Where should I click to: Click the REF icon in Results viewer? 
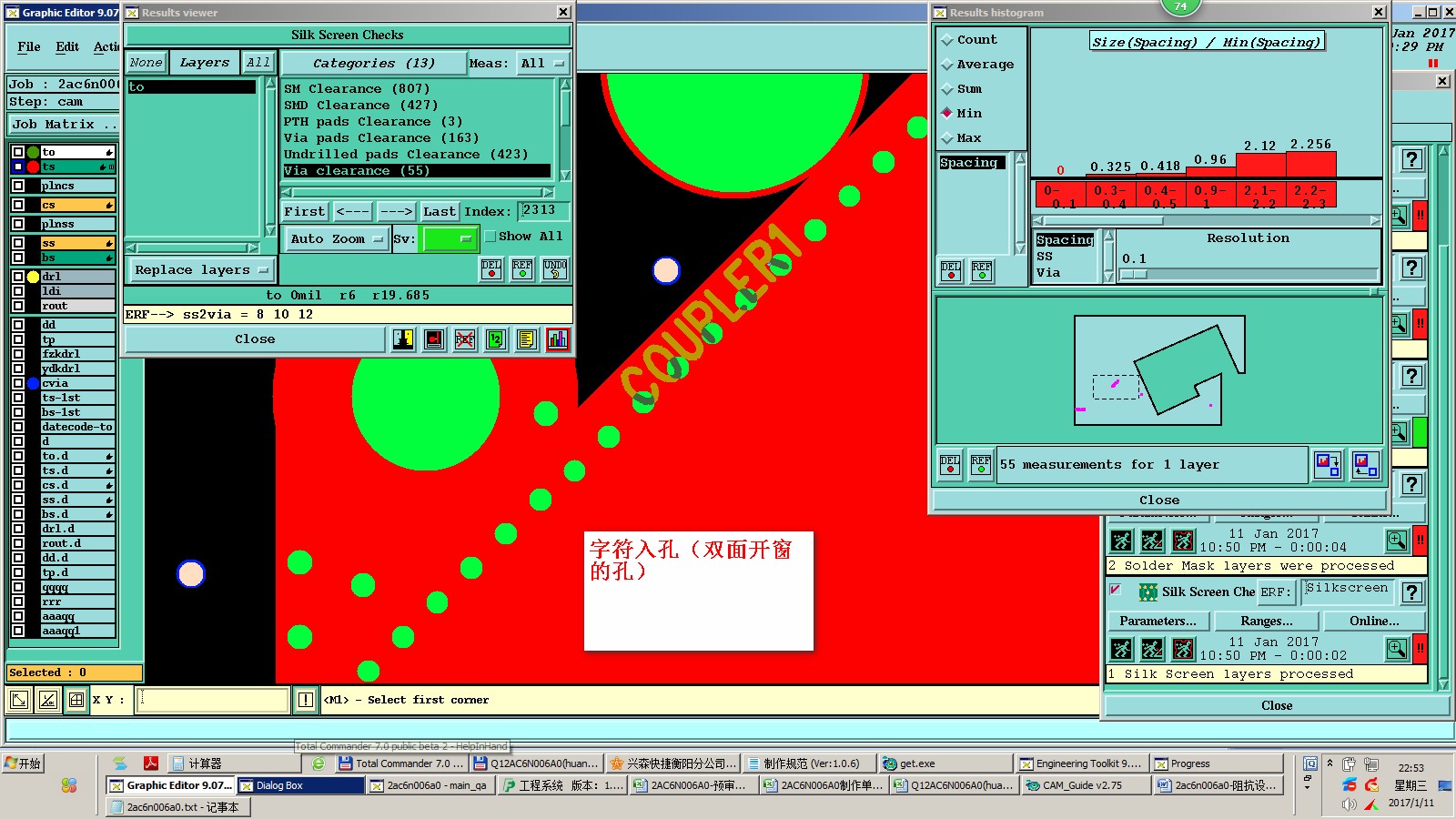pos(522,269)
